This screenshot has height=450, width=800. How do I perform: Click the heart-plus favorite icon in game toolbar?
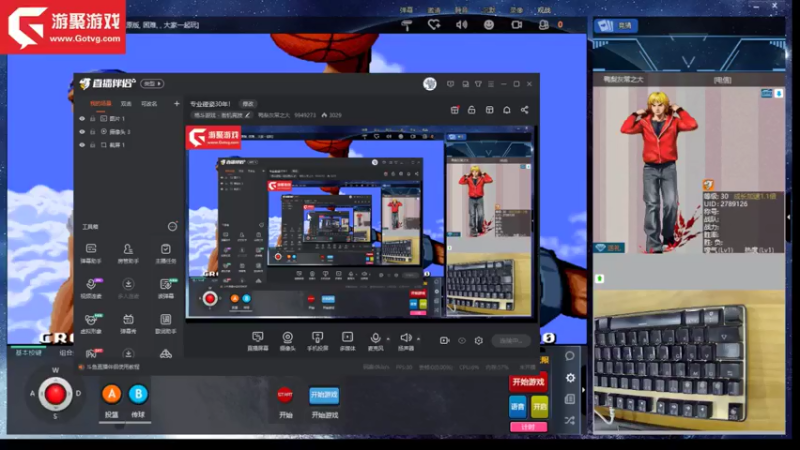[434, 24]
